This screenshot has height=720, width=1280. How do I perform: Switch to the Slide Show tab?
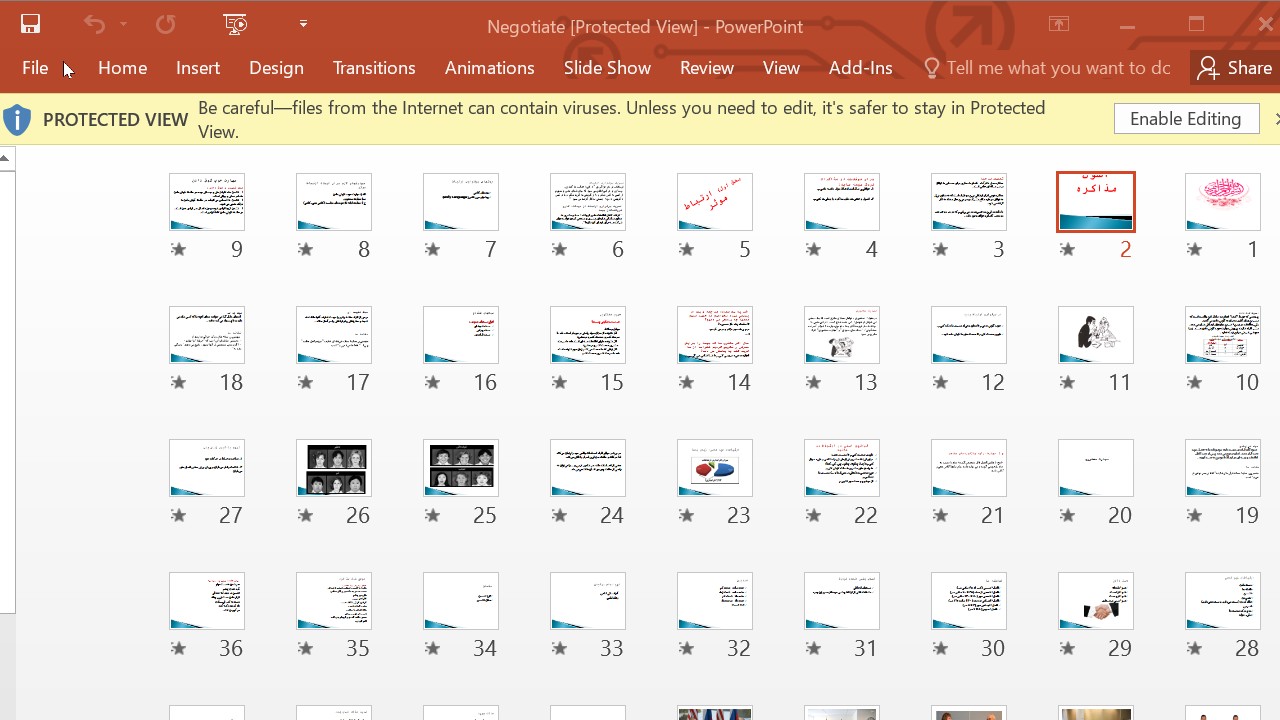(607, 68)
